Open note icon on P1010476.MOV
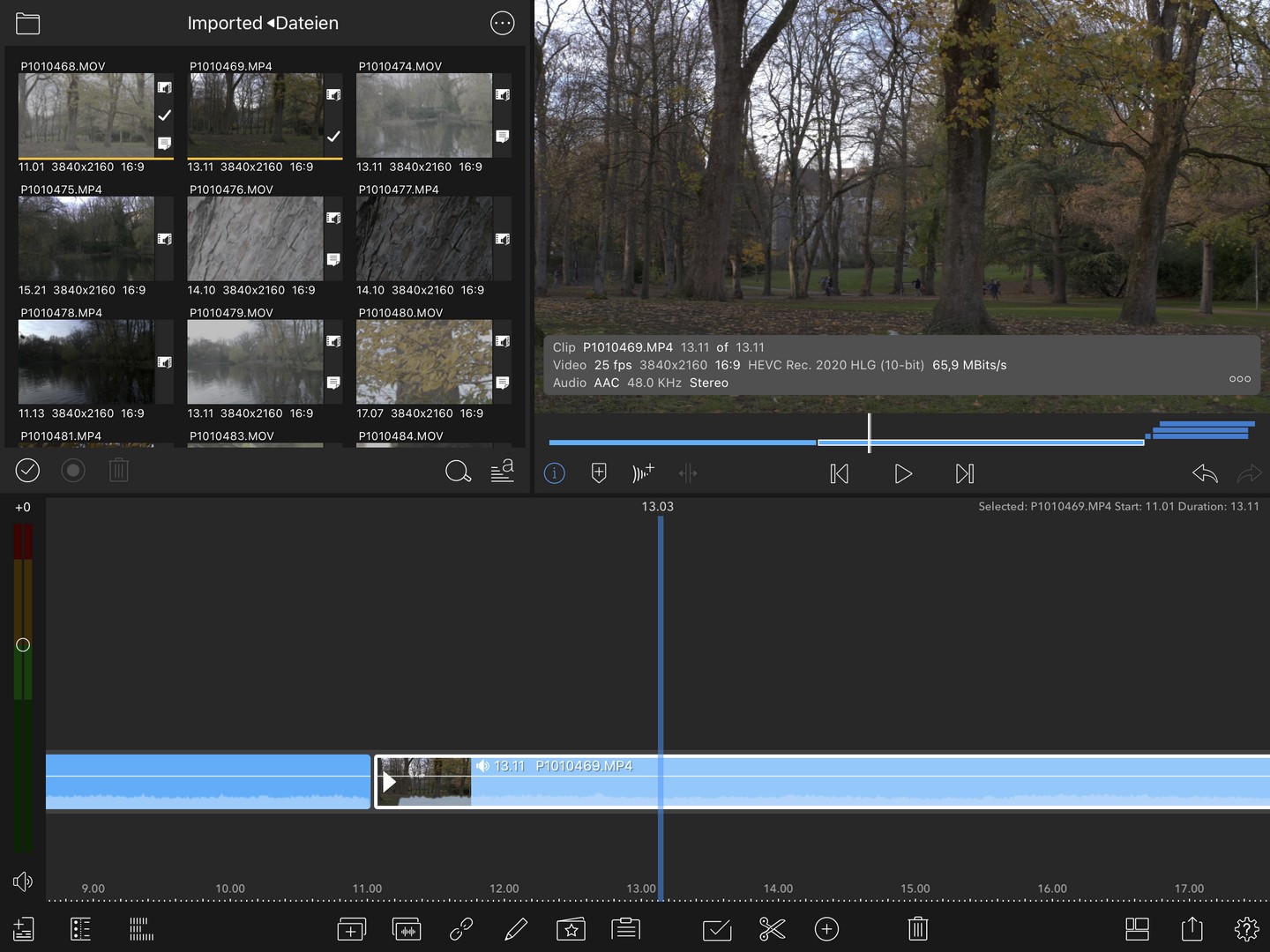The image size is (1270, 952). tap(333, 260)
